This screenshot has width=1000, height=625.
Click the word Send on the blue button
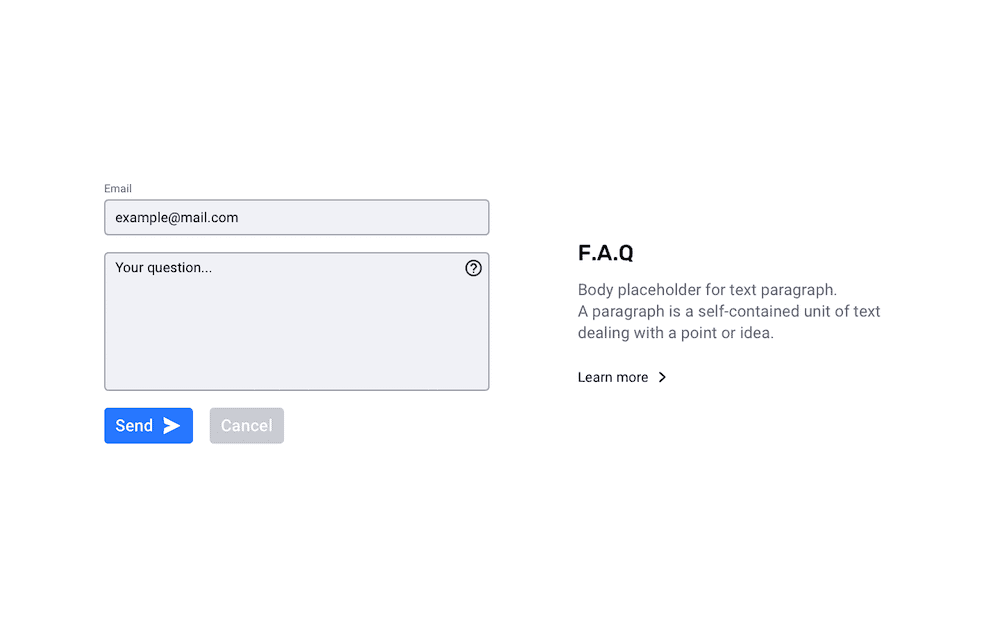coord(134,425)
